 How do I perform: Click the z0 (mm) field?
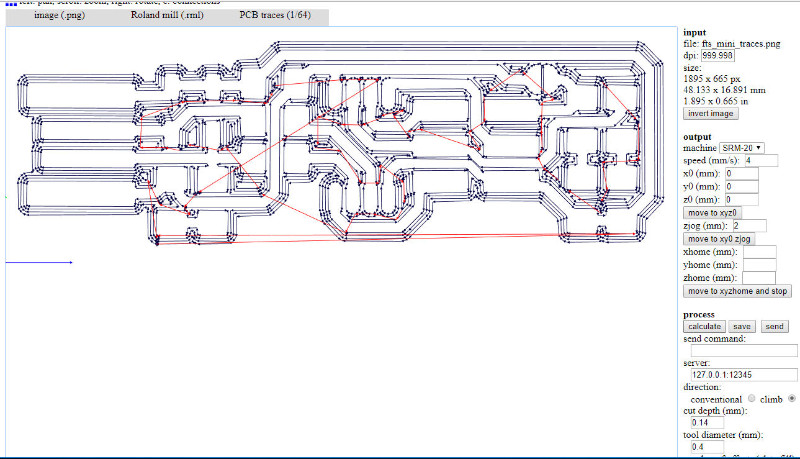coord(741,200)
